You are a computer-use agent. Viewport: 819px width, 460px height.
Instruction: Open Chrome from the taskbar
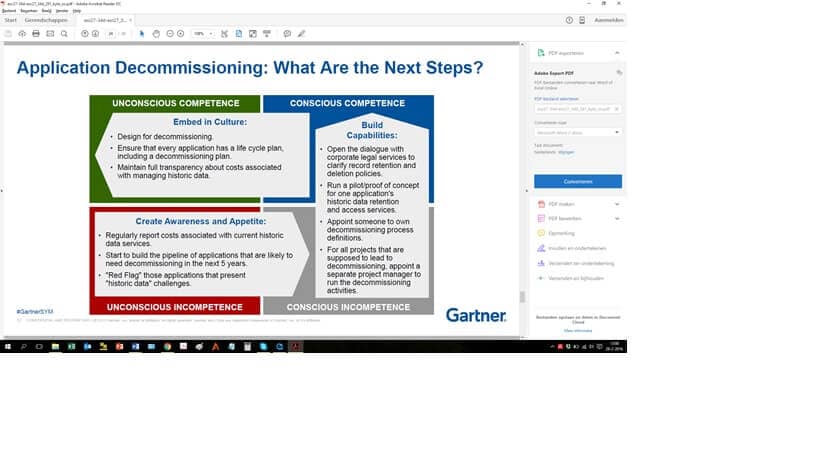click(167, 346)
